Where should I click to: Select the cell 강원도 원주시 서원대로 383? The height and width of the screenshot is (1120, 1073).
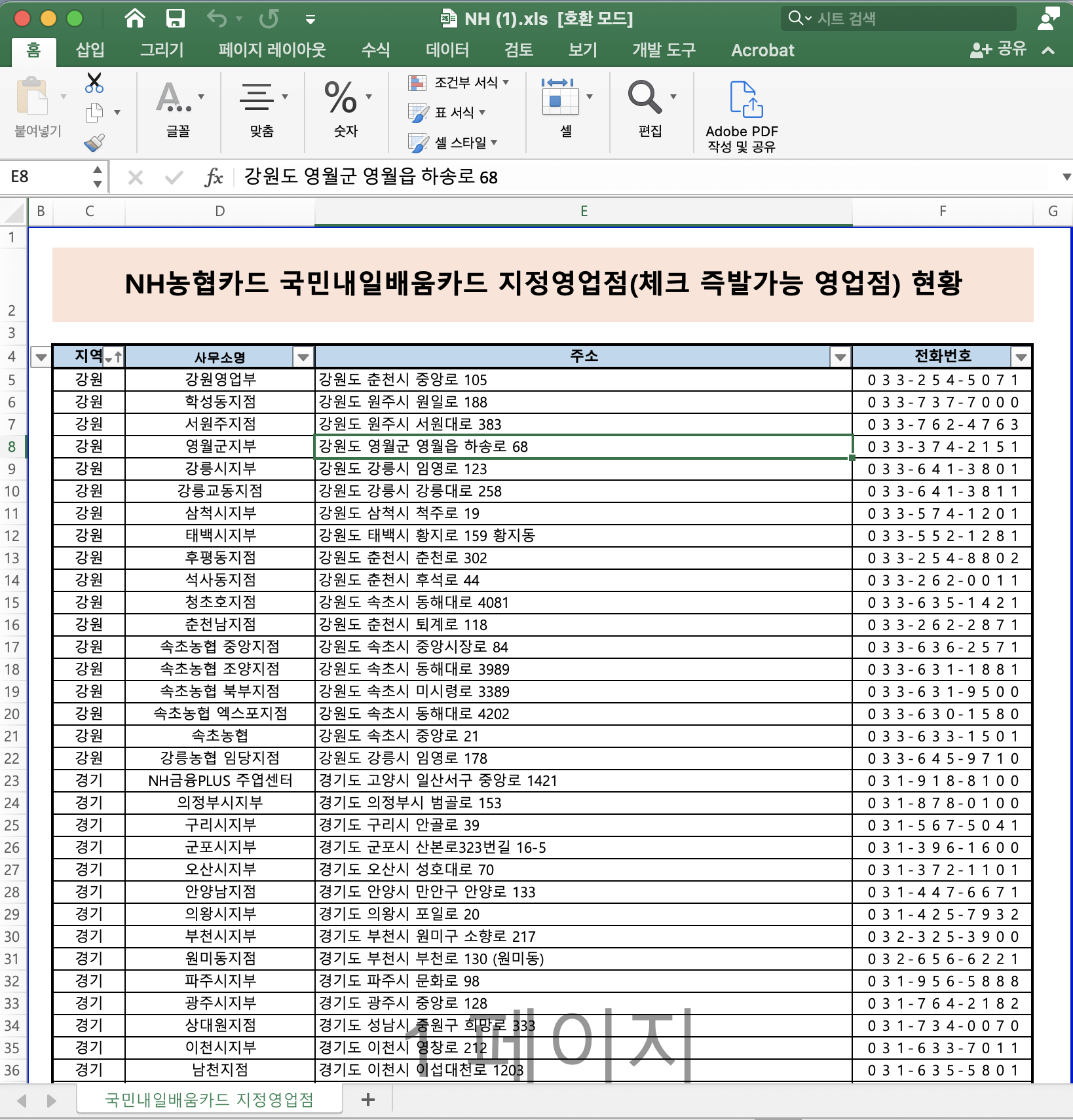pos(583,424)
